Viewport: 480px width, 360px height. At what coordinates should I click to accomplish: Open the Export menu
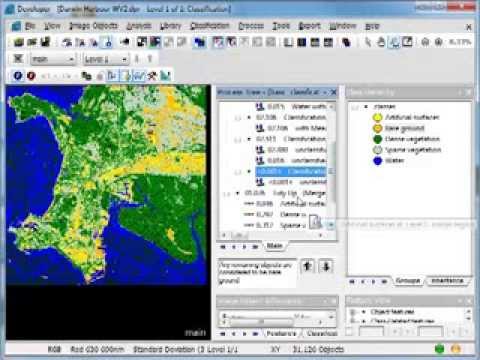pyautogui.click(x=309, y=26)
